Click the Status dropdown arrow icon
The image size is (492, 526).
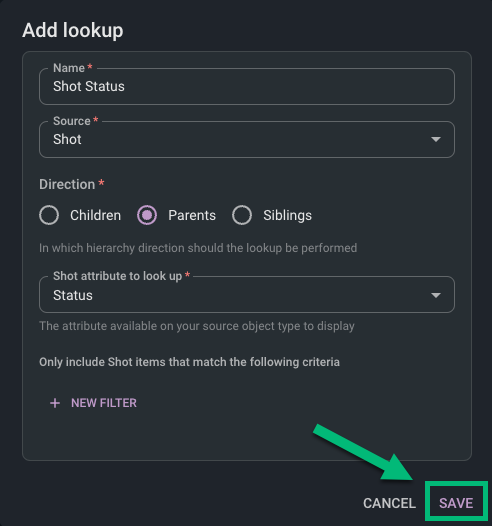pyautogui.click(x=436, y=296)
